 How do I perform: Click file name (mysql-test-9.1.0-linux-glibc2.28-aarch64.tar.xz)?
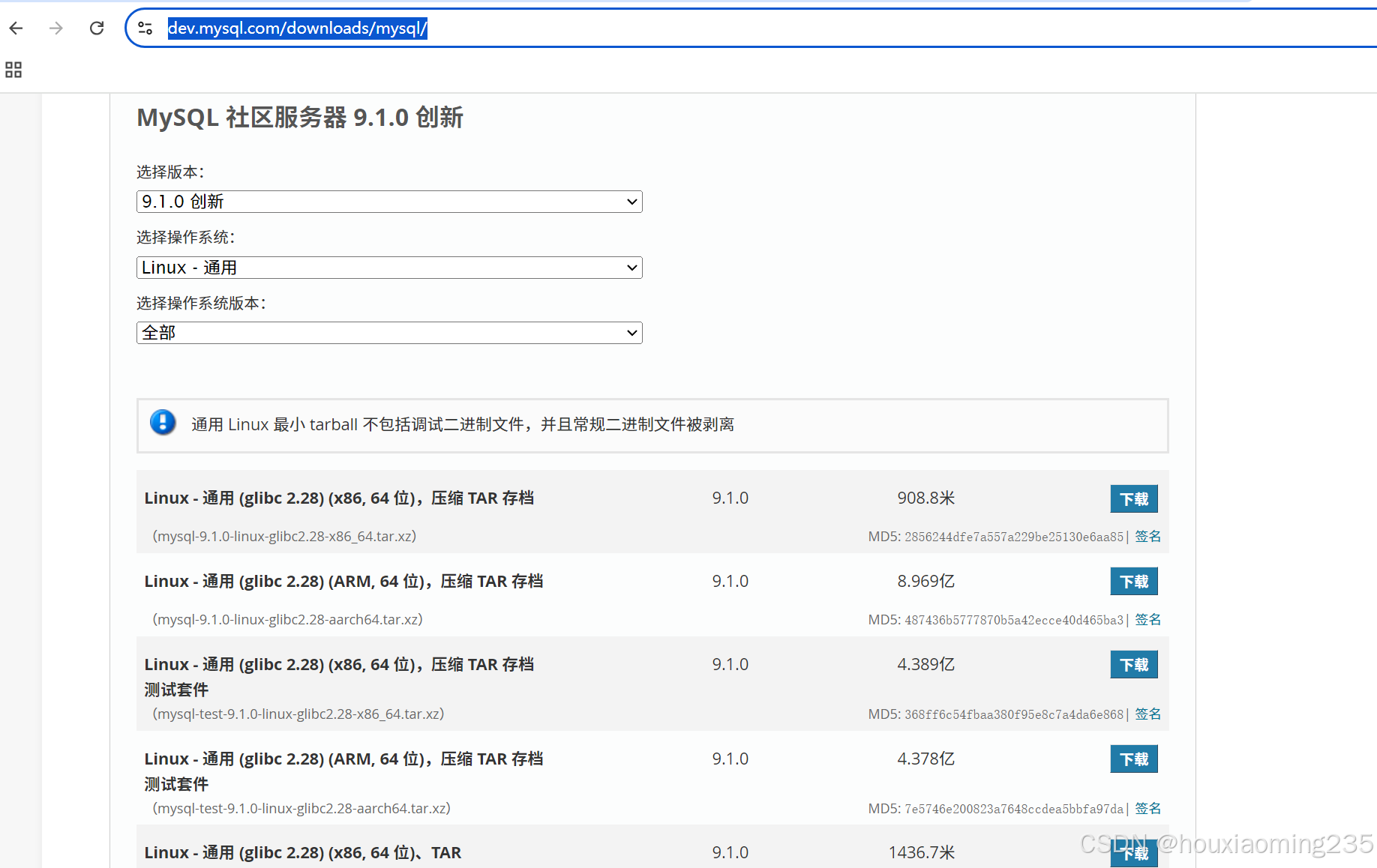pos(301,809)
